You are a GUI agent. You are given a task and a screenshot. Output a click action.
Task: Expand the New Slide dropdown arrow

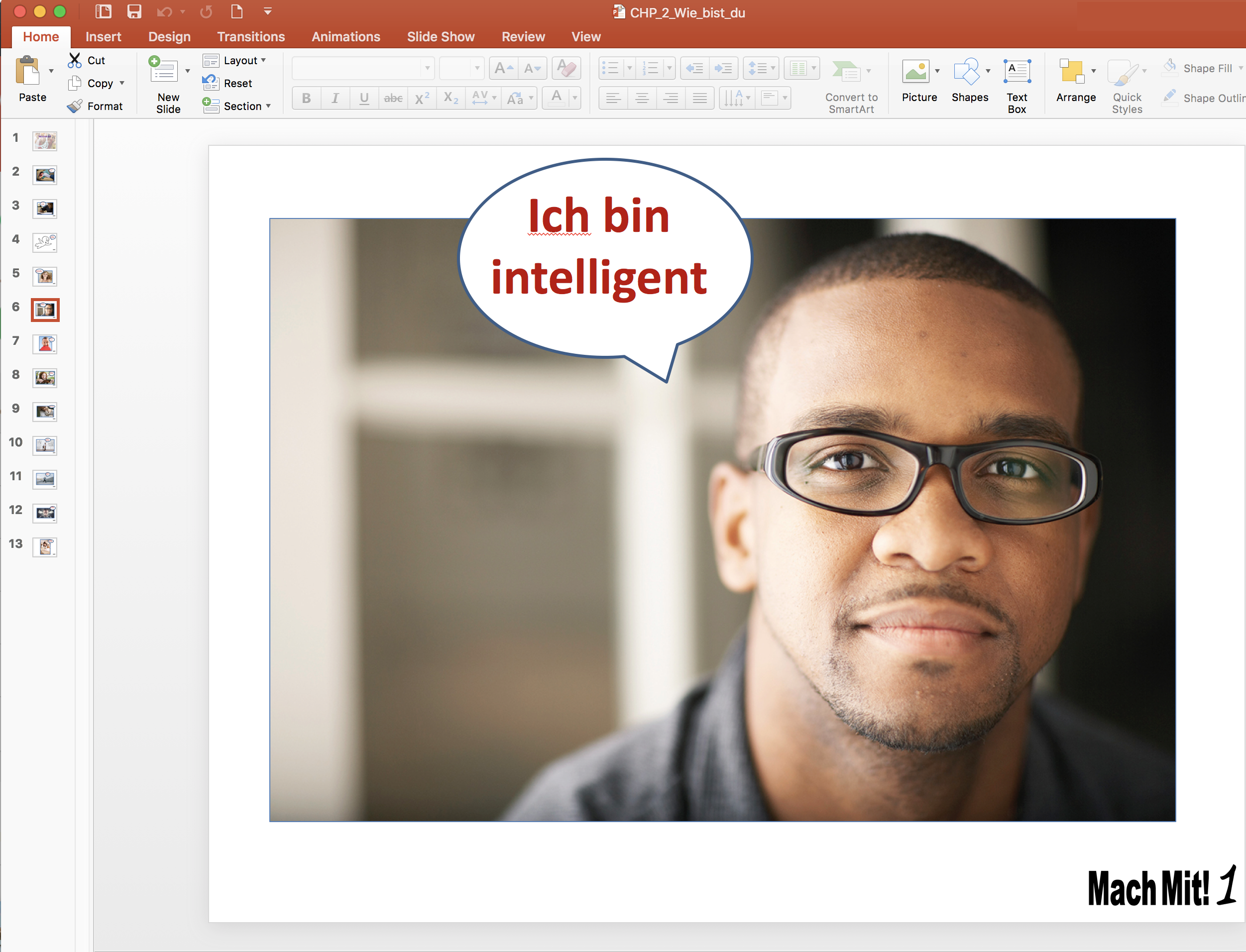pyautogui.click(x=187, y=71)
